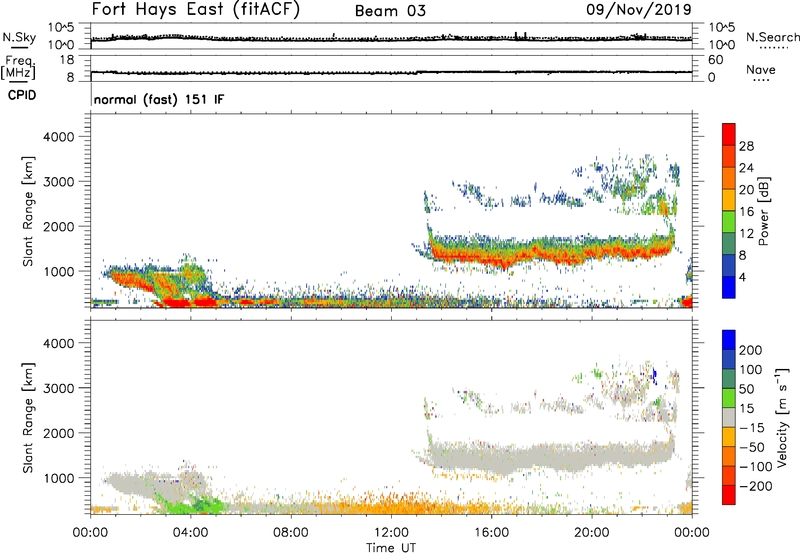
Task: Pick the teal Power swatch between 8 and 12
Action: tap(729, 244)
